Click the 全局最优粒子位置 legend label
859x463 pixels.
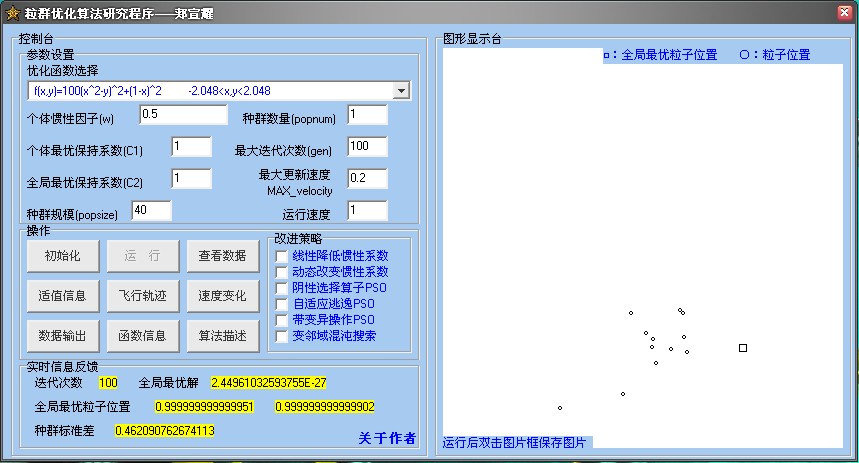(669, 55)
